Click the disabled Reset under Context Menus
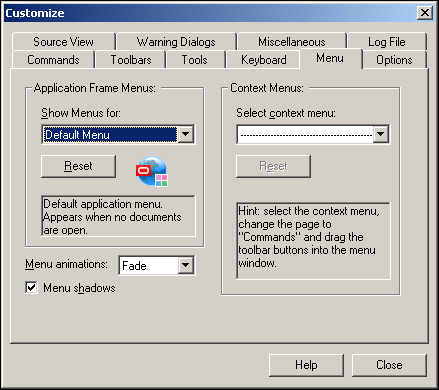The height and width of the screenshot is (390, 439). [273, 166]
